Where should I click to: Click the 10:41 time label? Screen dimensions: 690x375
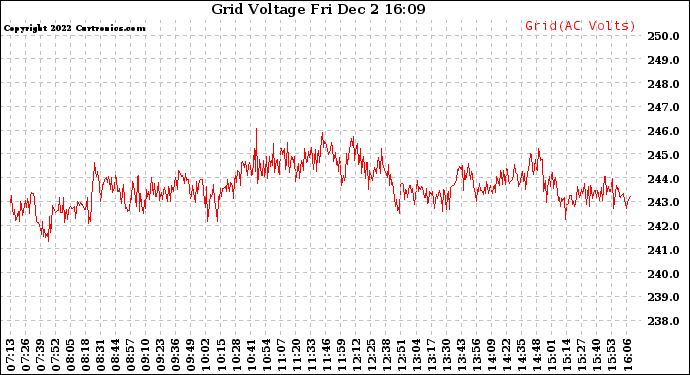pyautogui.click(x=250, y=355)
